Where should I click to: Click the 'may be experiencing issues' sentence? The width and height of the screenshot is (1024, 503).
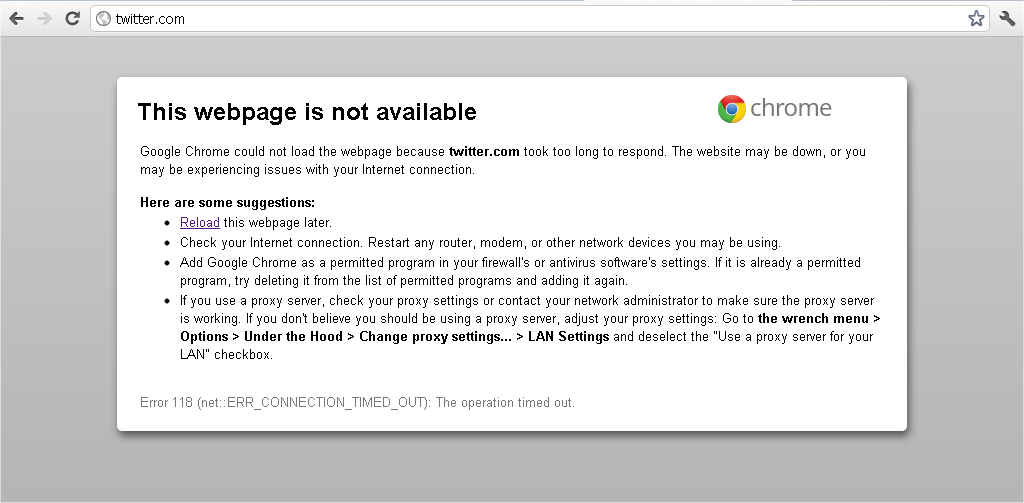click(x=307, y=170)
